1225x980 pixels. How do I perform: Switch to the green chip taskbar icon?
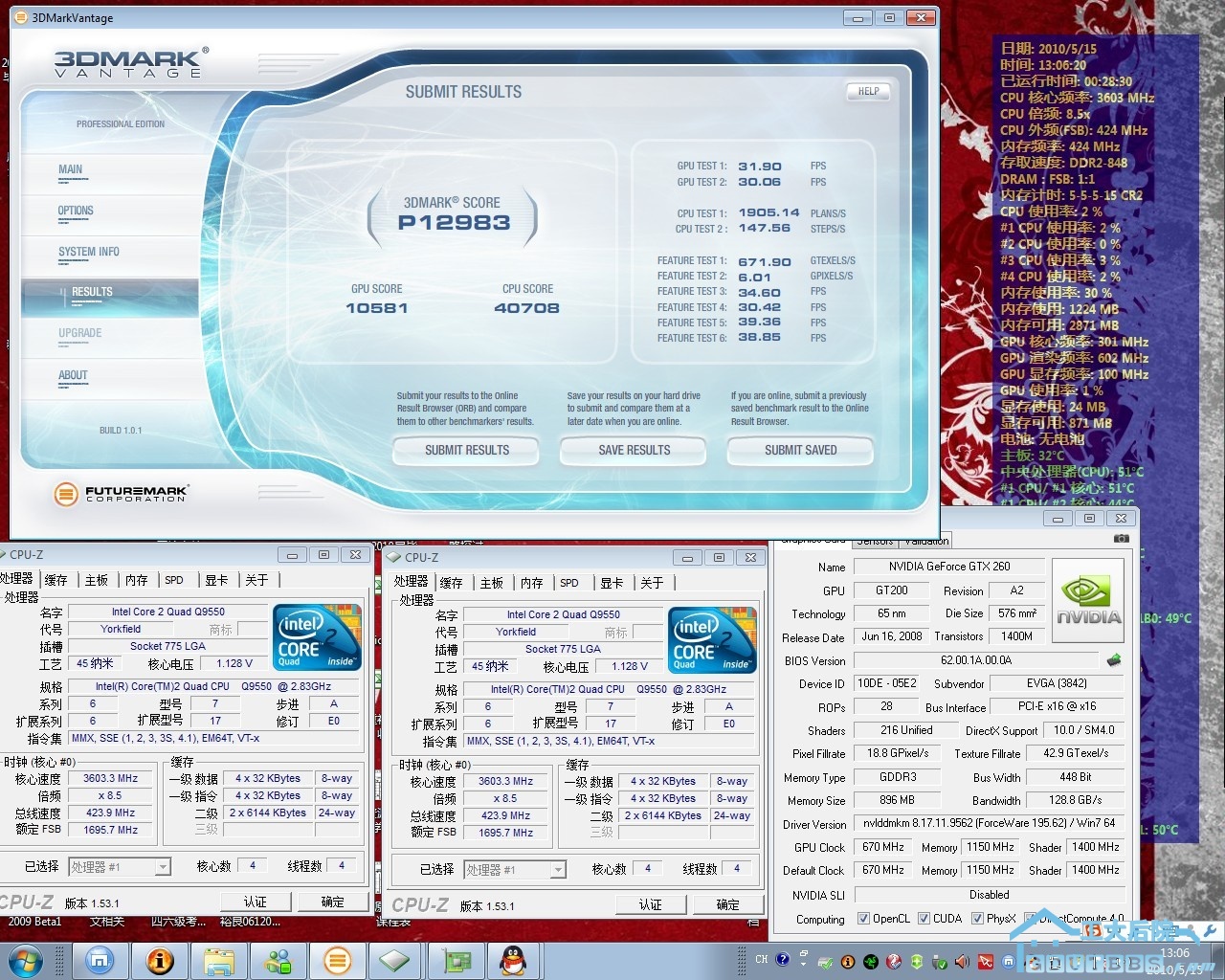tap(394, 960)
